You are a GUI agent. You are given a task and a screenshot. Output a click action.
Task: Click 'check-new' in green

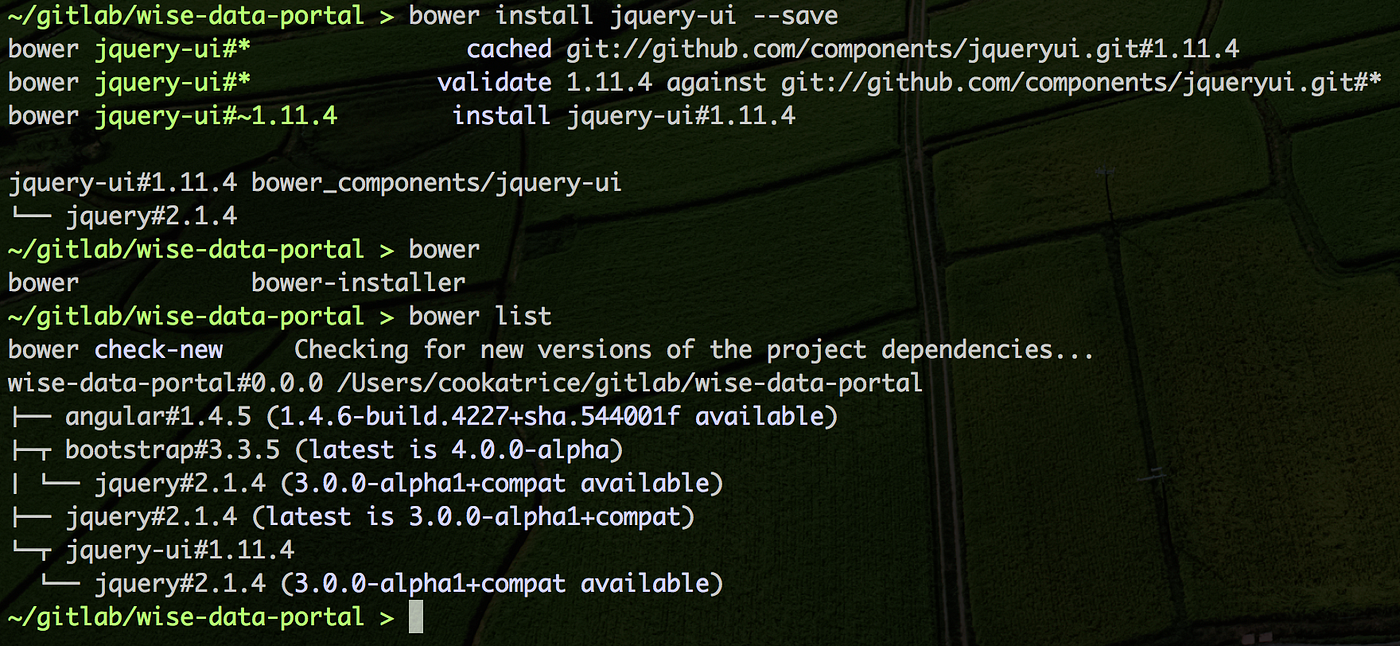pyautogui.click(x=159, y=350)
